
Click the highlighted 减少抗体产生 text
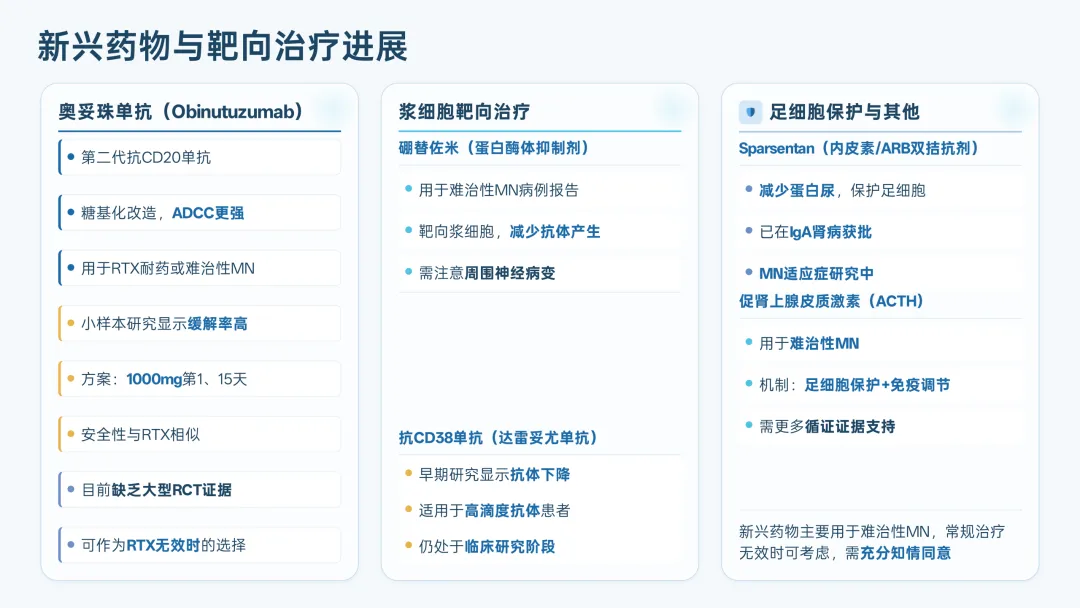555,232
